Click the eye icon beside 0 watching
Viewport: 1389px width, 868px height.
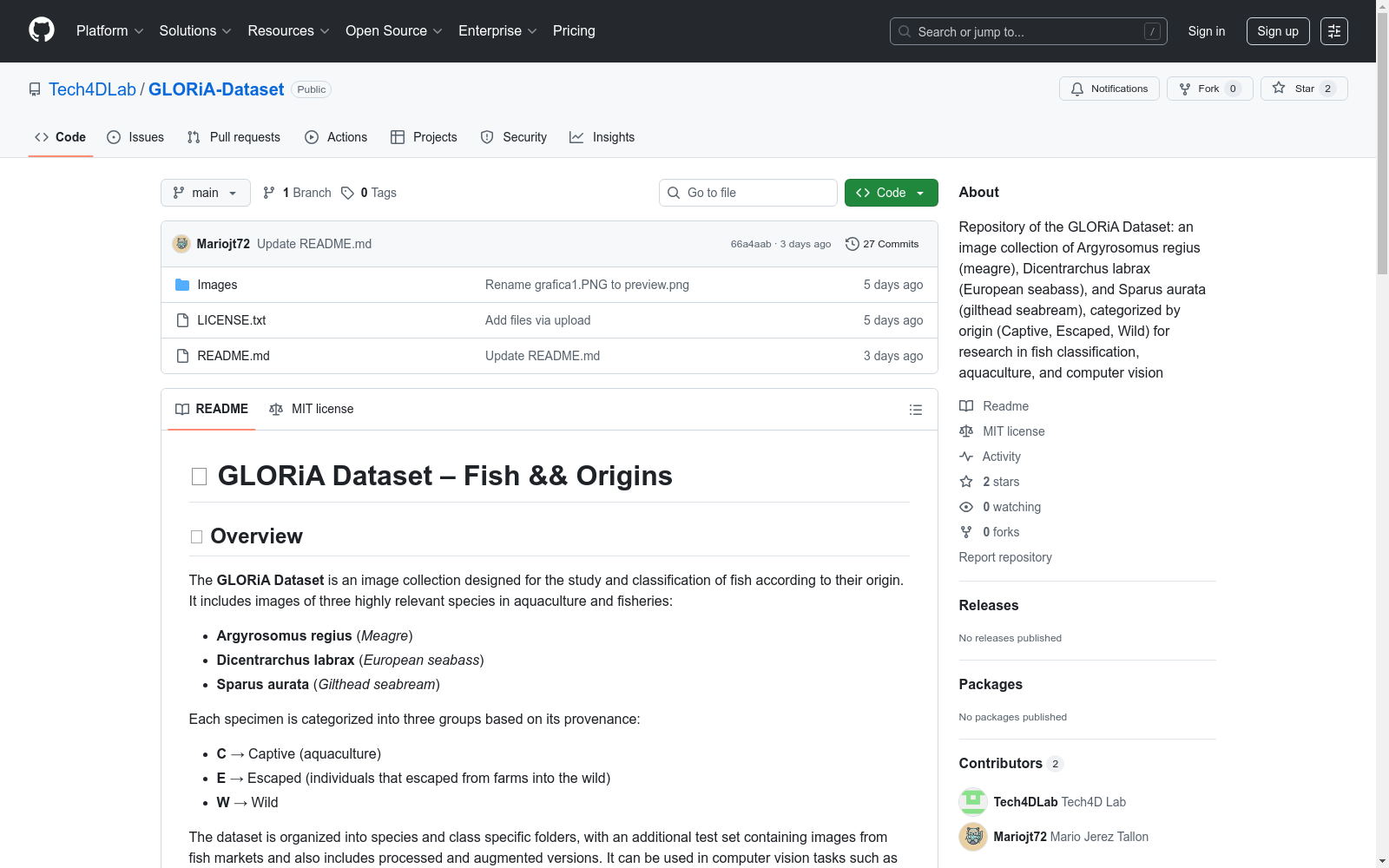tap(966, 507)
